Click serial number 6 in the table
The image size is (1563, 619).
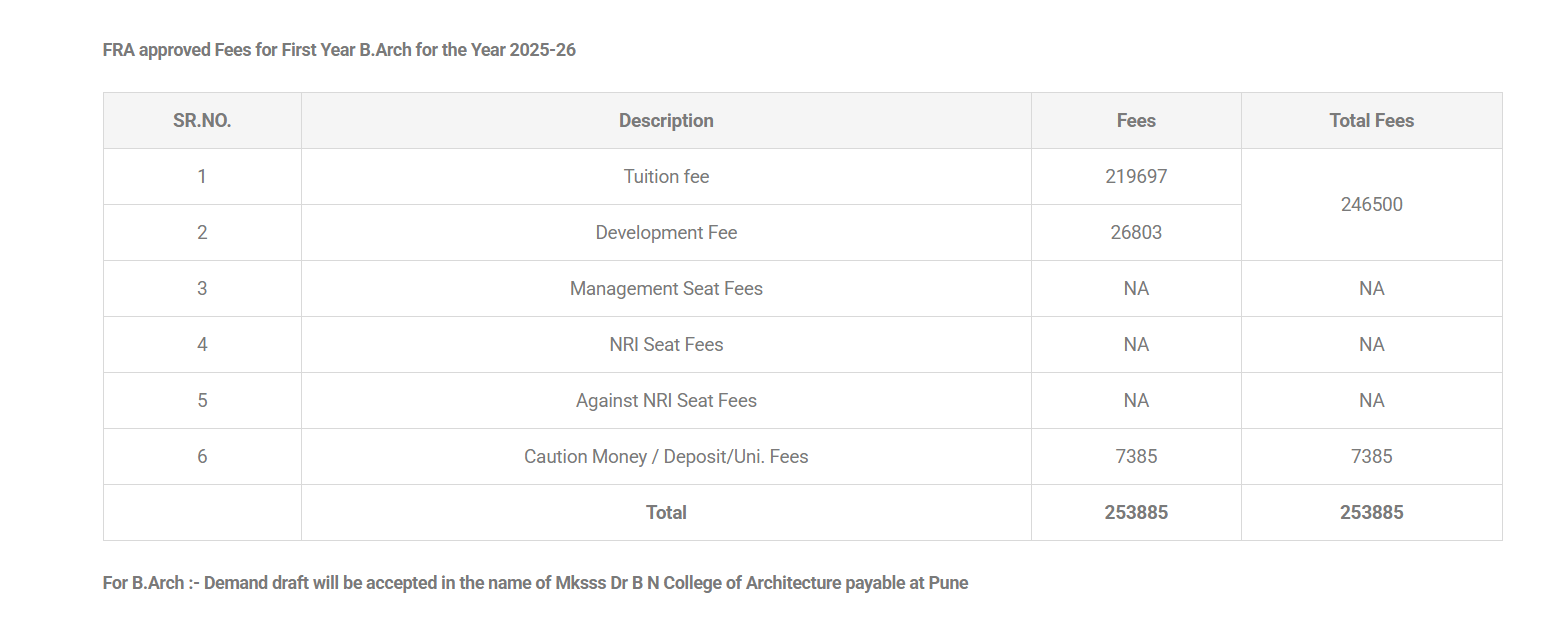[202, 457]
